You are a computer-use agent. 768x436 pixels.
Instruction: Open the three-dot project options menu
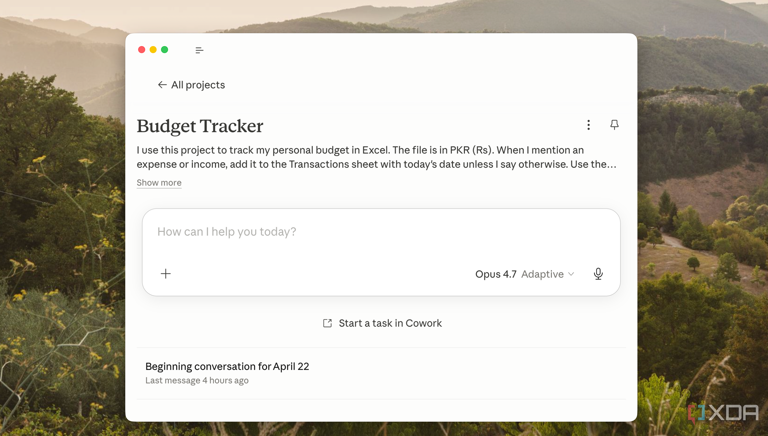point(588,125)
